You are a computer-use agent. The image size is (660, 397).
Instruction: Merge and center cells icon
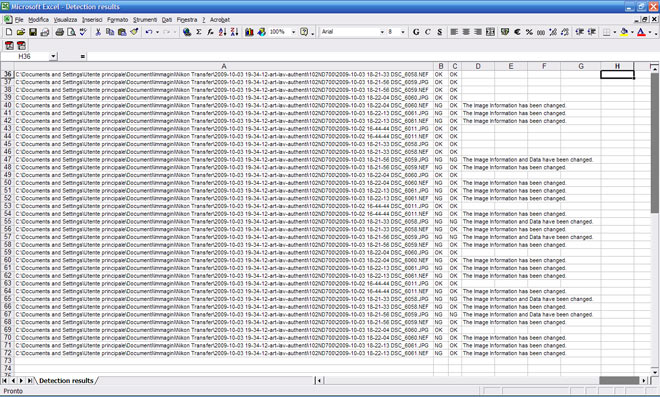490,32
